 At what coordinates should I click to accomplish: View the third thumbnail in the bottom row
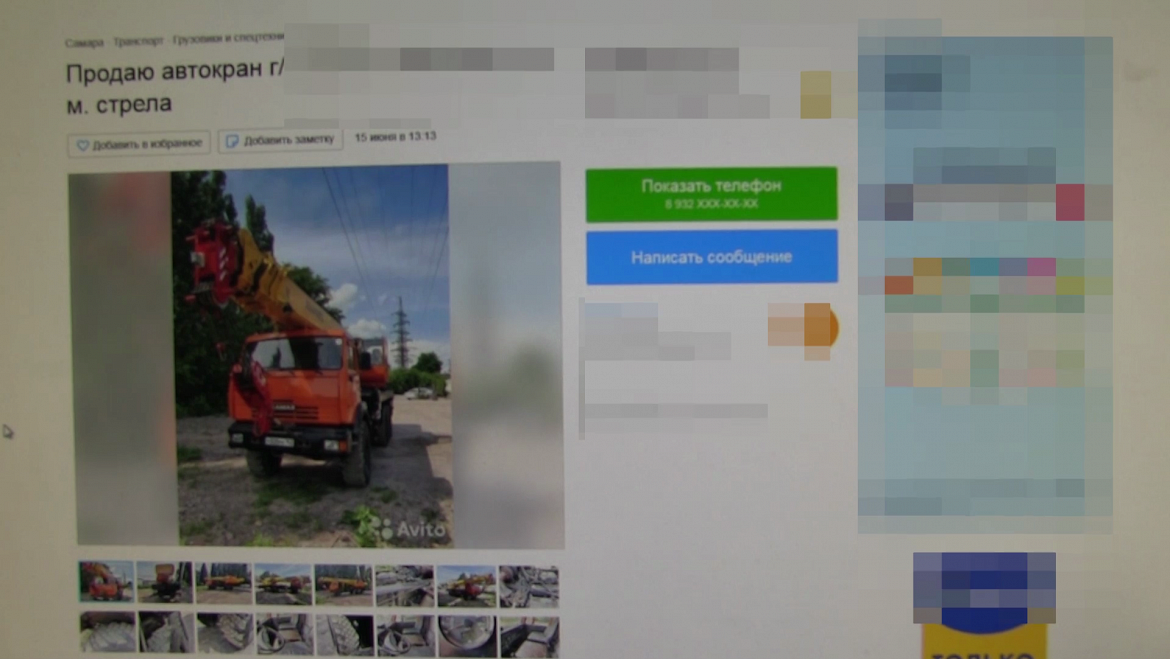coord(225,634)
